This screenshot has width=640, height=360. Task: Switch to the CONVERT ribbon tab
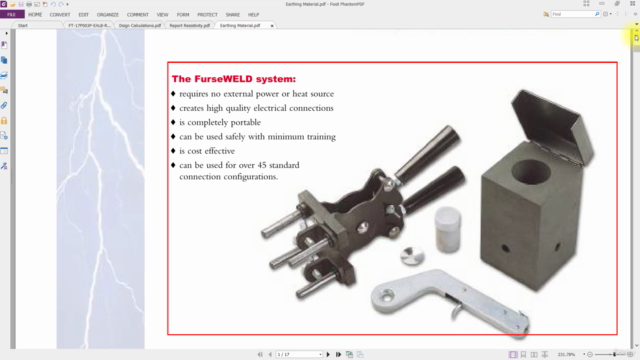(x=60, y=15)
